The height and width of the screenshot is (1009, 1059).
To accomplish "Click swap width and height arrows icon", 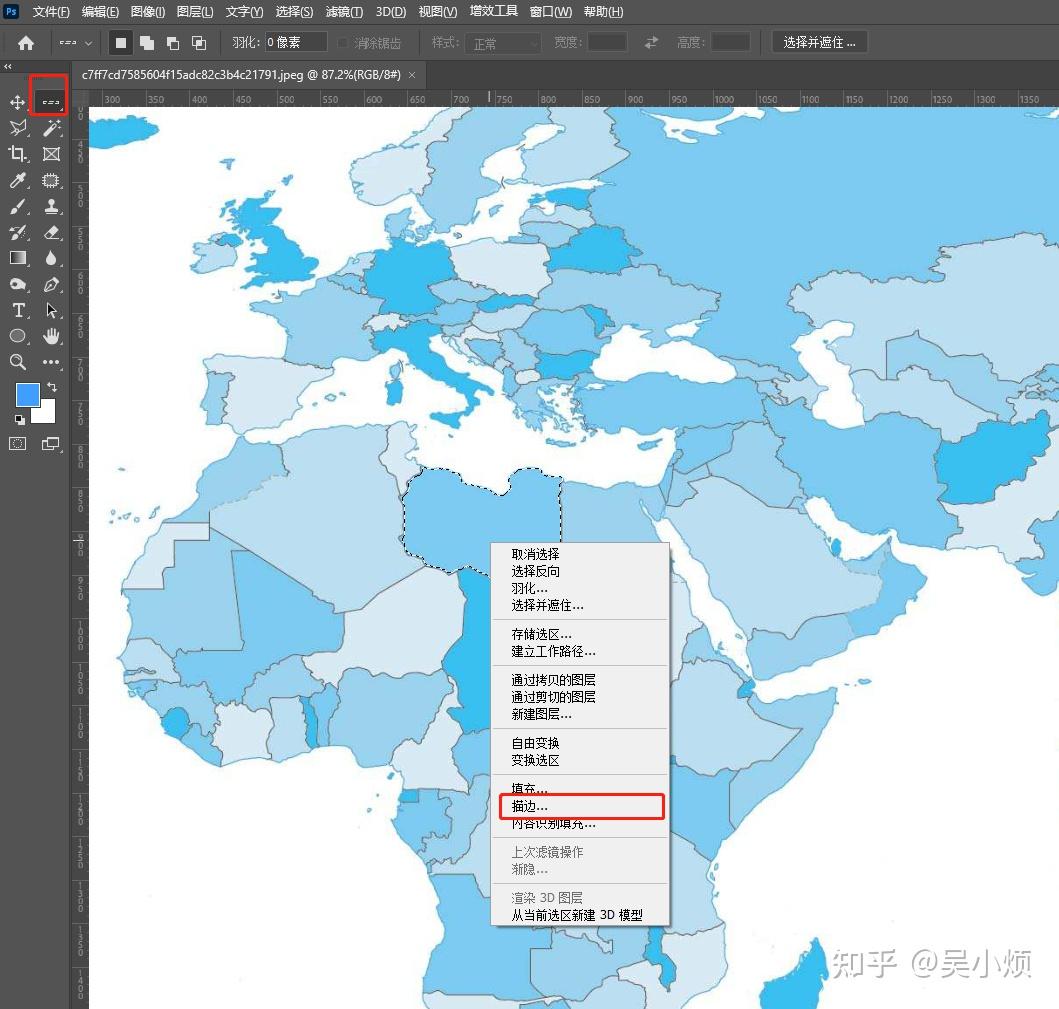I will click(x=651, y=43).
